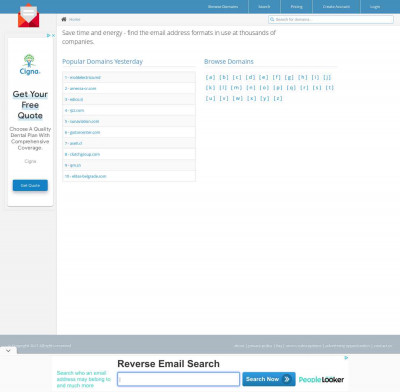
Task: Click the home icon in breadcrumb
Action: pos(64,19)
